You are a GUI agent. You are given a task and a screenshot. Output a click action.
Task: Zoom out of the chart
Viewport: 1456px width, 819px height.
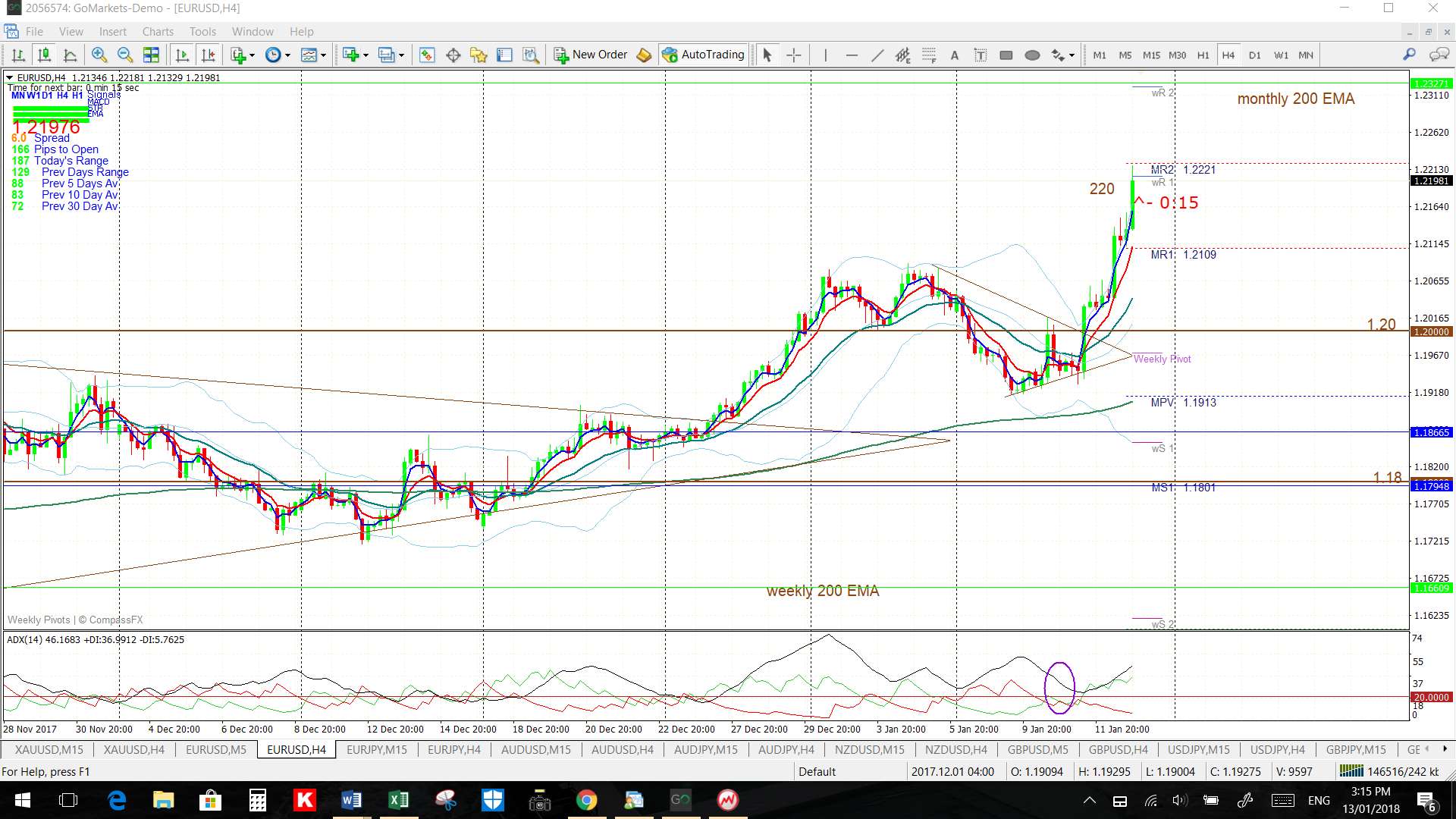(125, 55)
